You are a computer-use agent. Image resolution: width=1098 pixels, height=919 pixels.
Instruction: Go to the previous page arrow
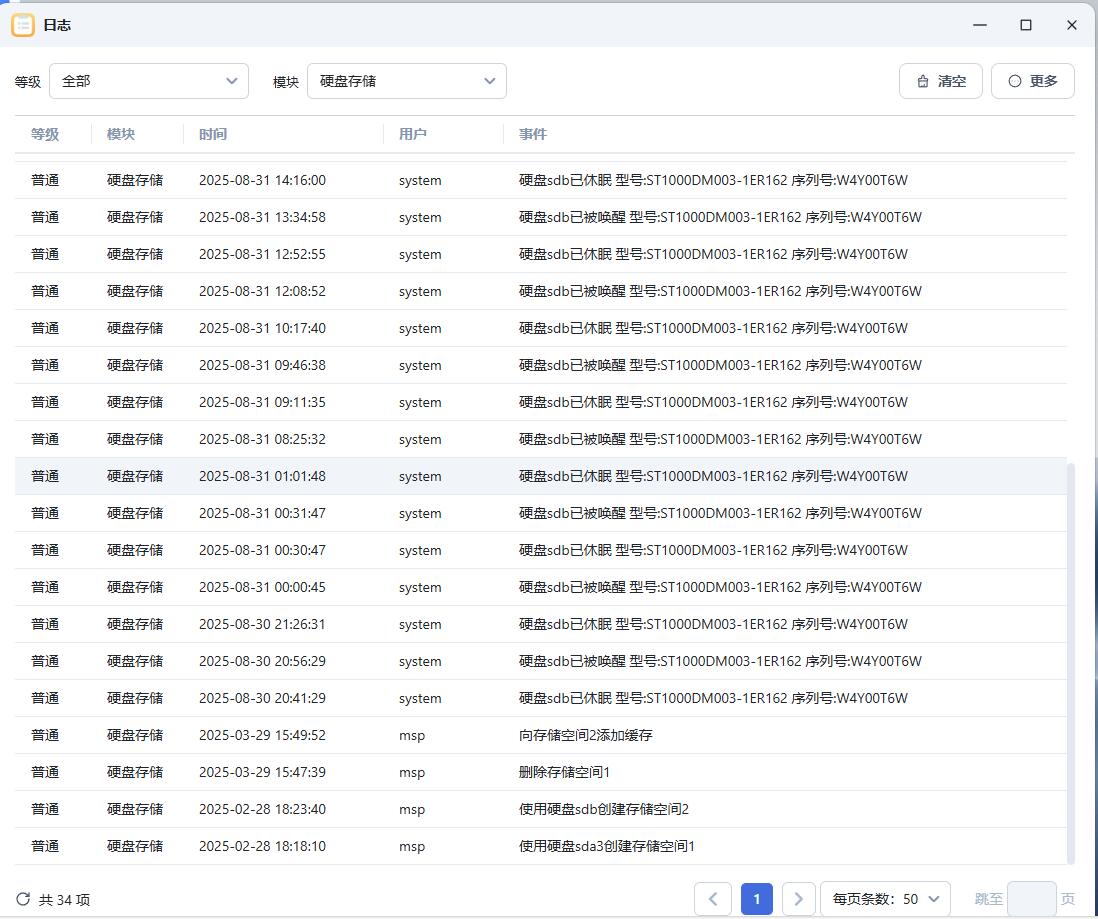(712, 899)
